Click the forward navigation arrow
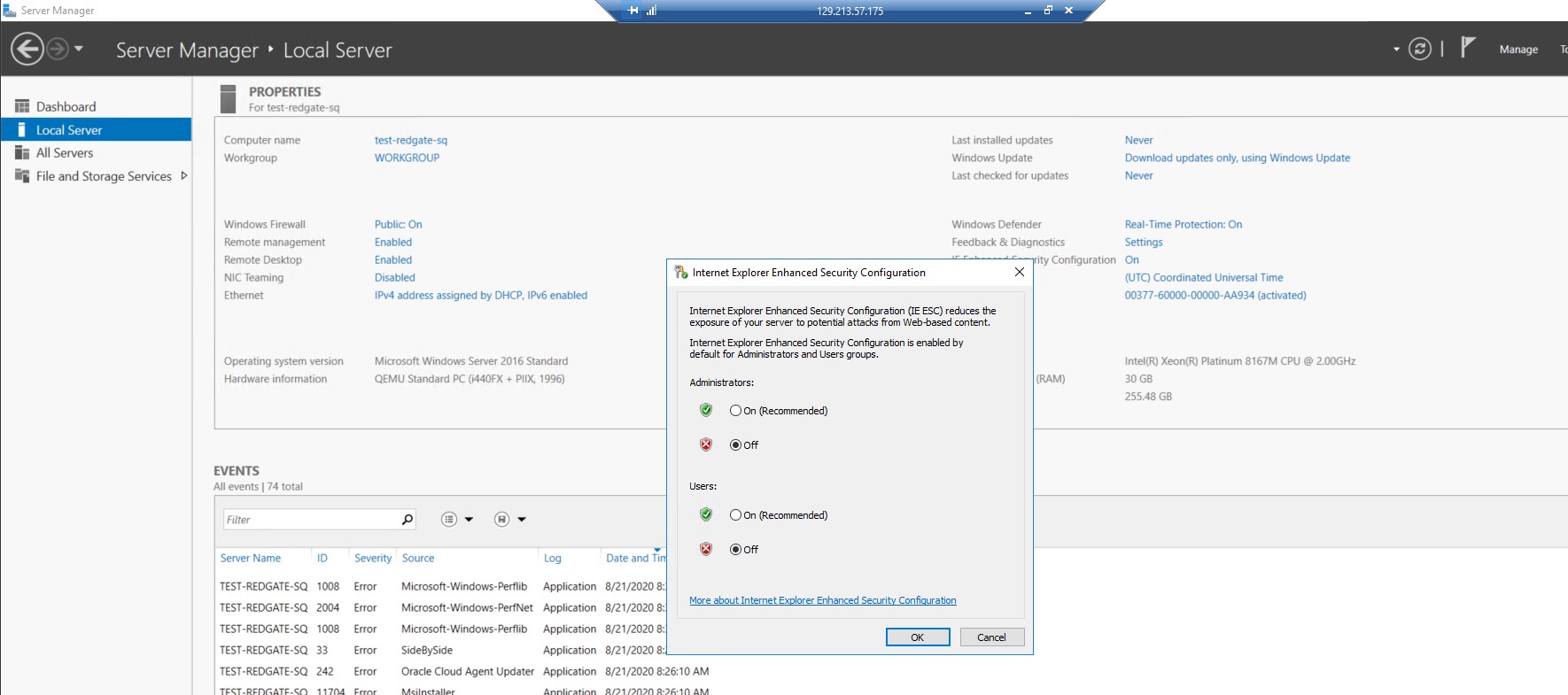1568x695 pixels. [x=58, y=49]
